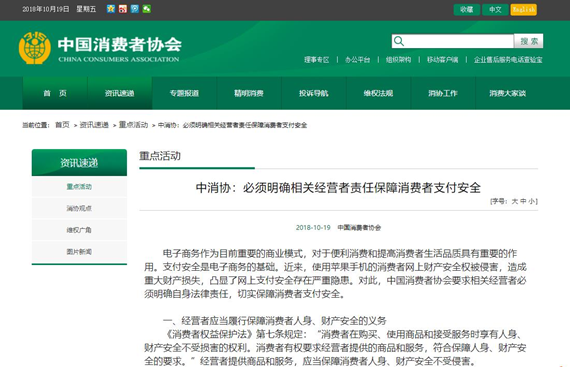Screen dimensions: 570x369
Task: Select 重点活动 in the sidebar
Action: pyautogui.click(x=79, y=186)
